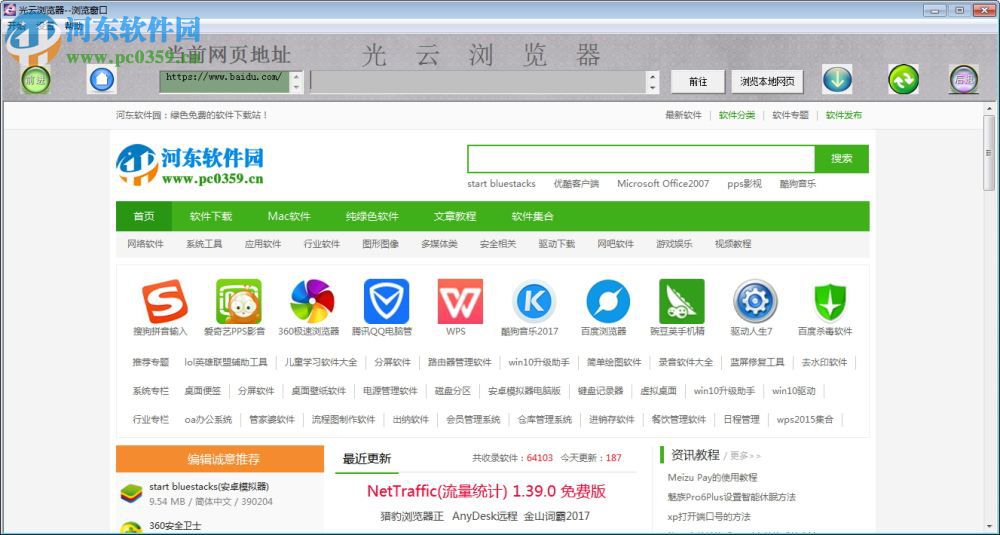Image resolution: width=1000 pixels, height=535 pixels.
Task: Open 腾讯QQ电脑管家 shield icon
Action: pos(386,301)
